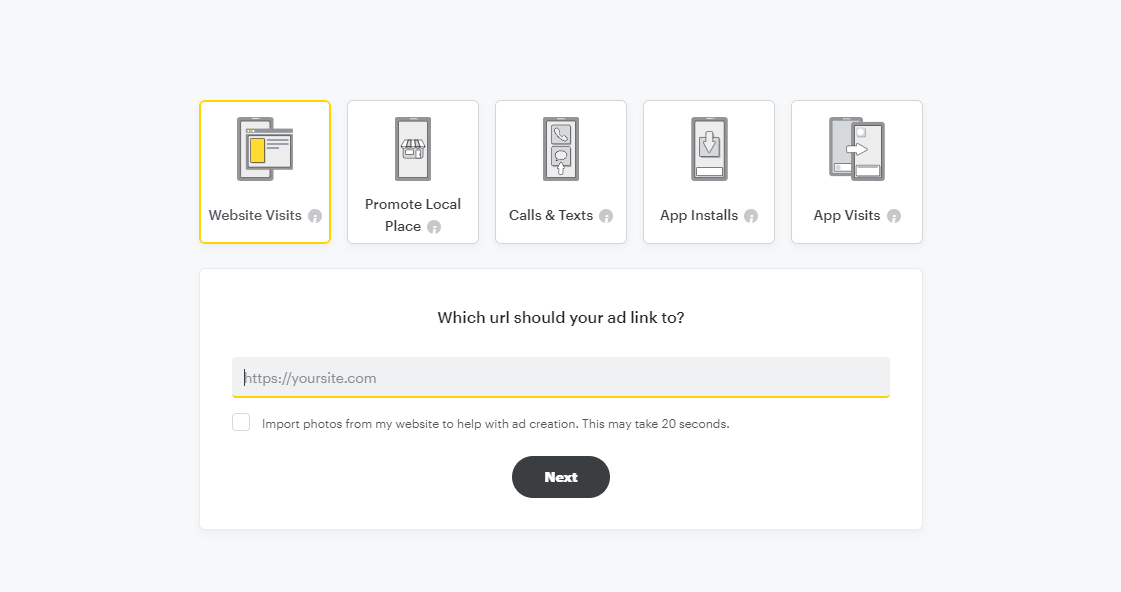Switch to App Visits label

click(x=847, y=215)
